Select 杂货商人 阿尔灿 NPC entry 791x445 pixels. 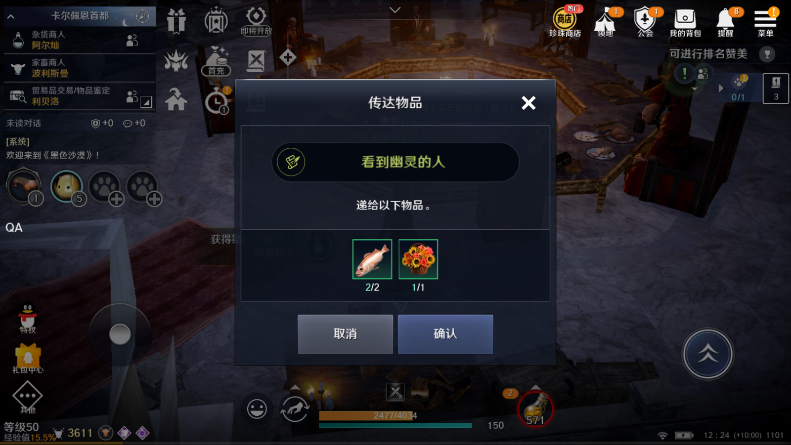pyautogui.click(x=79, y=40)
